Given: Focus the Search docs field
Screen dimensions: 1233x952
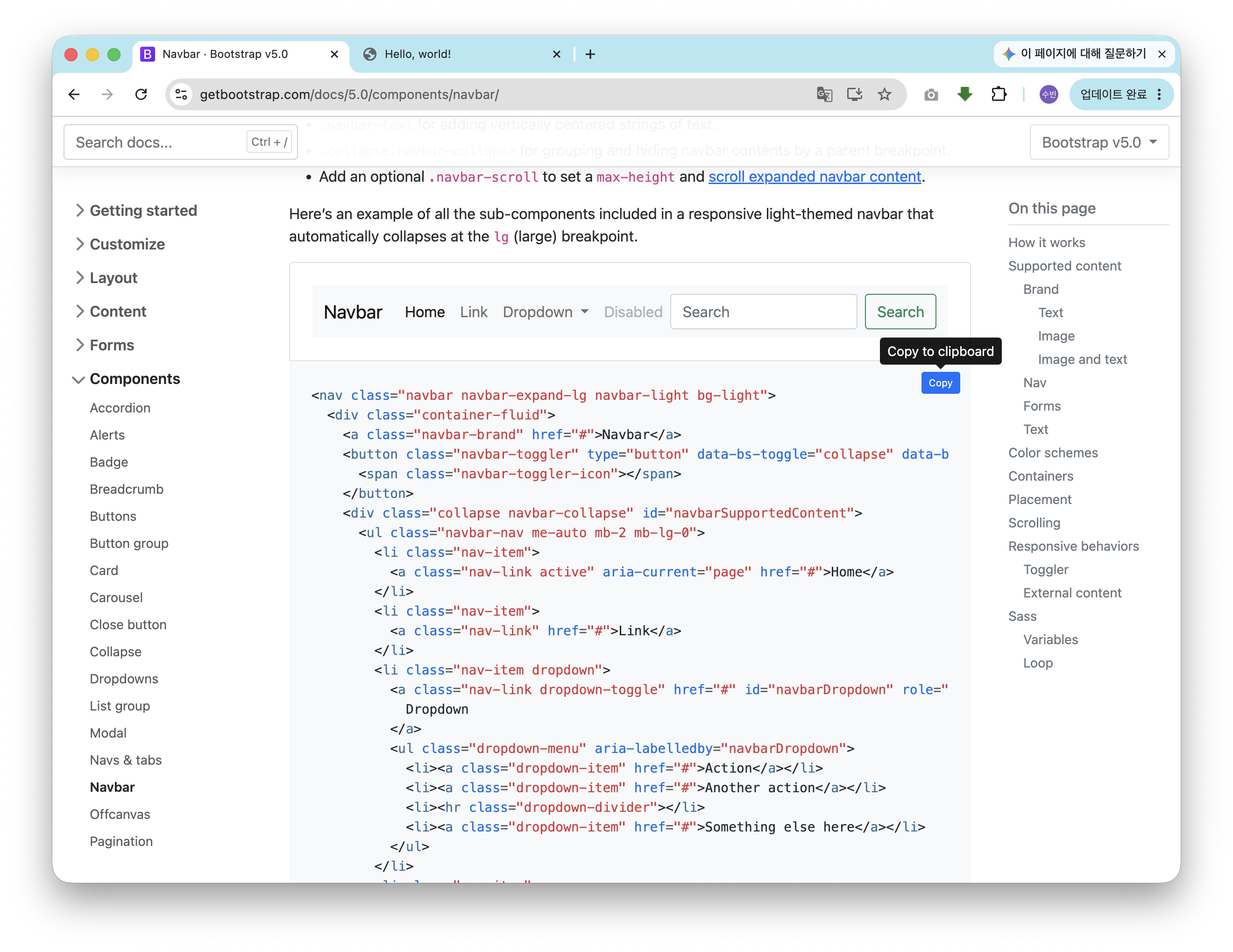Looking at the screenshot, I should pyautogui.click(x=181, y=142).
